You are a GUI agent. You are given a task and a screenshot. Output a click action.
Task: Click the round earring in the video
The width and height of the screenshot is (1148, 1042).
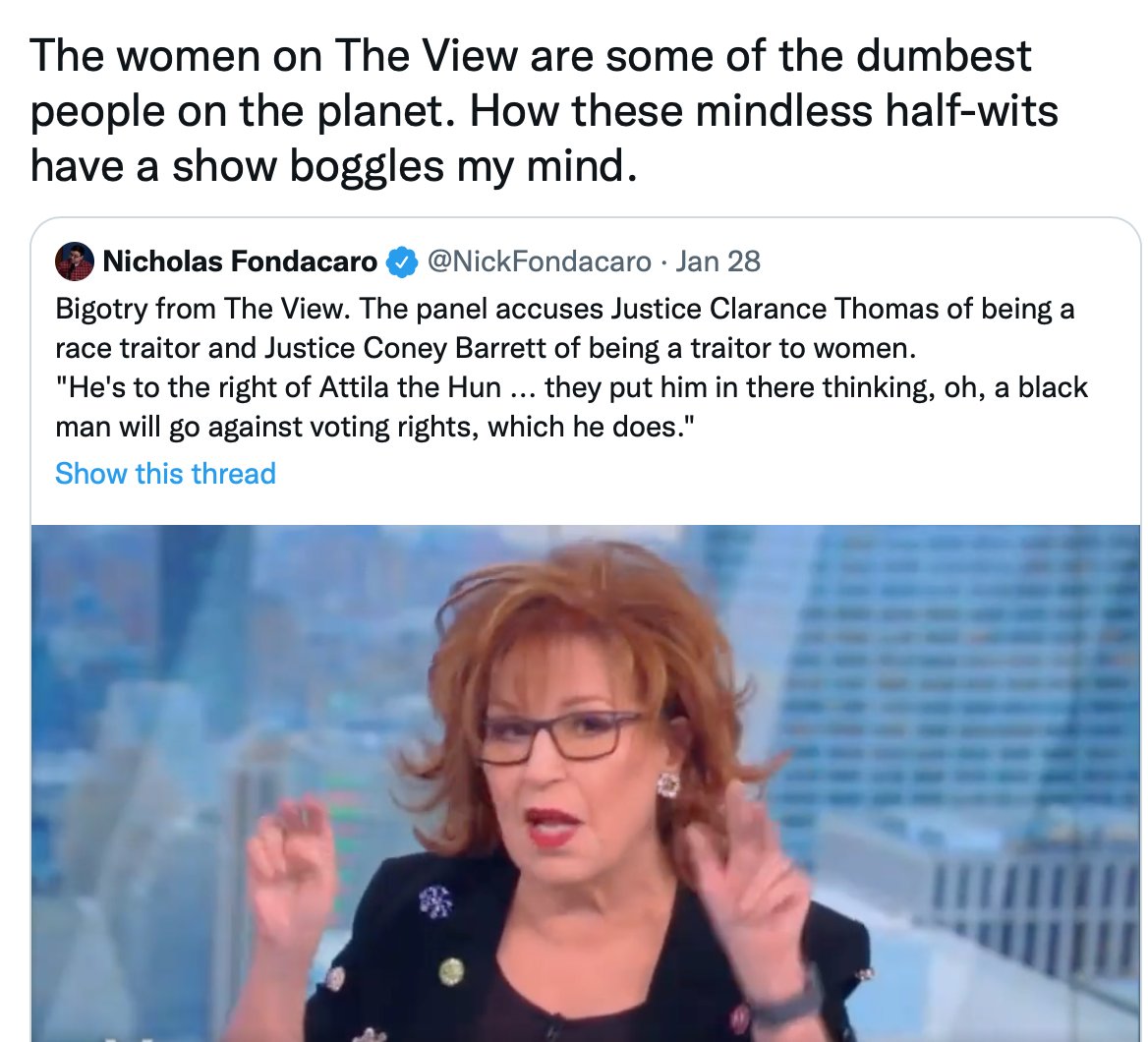point(667,784)
